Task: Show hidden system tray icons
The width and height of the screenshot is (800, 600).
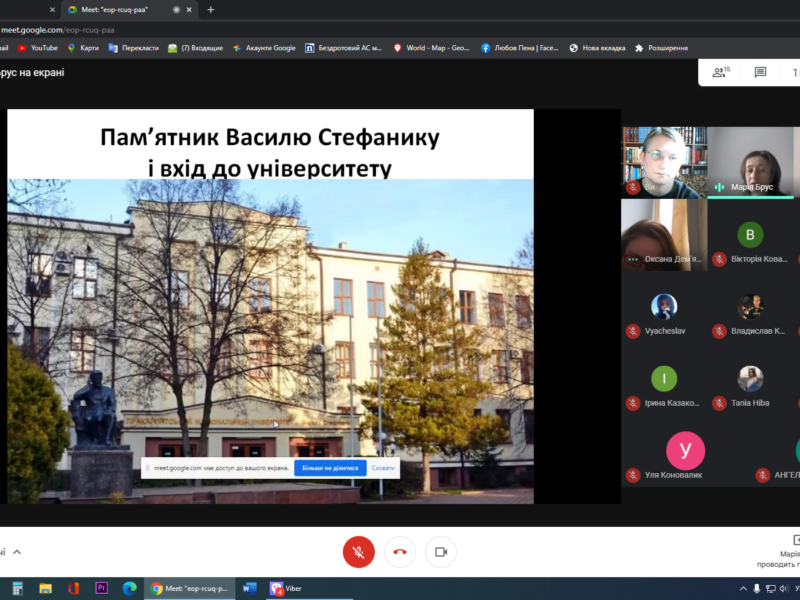Action: (x=743, y=588)
